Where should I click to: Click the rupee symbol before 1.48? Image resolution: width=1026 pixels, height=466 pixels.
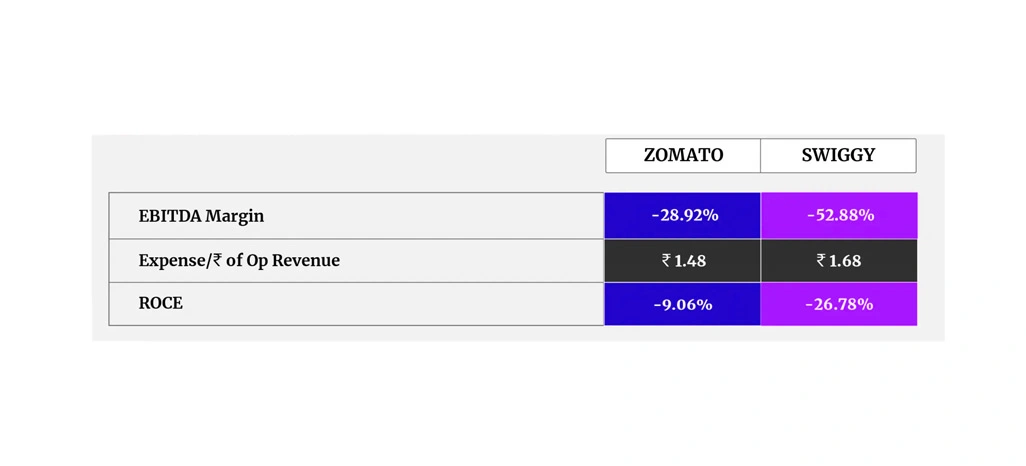pos(666,260)
